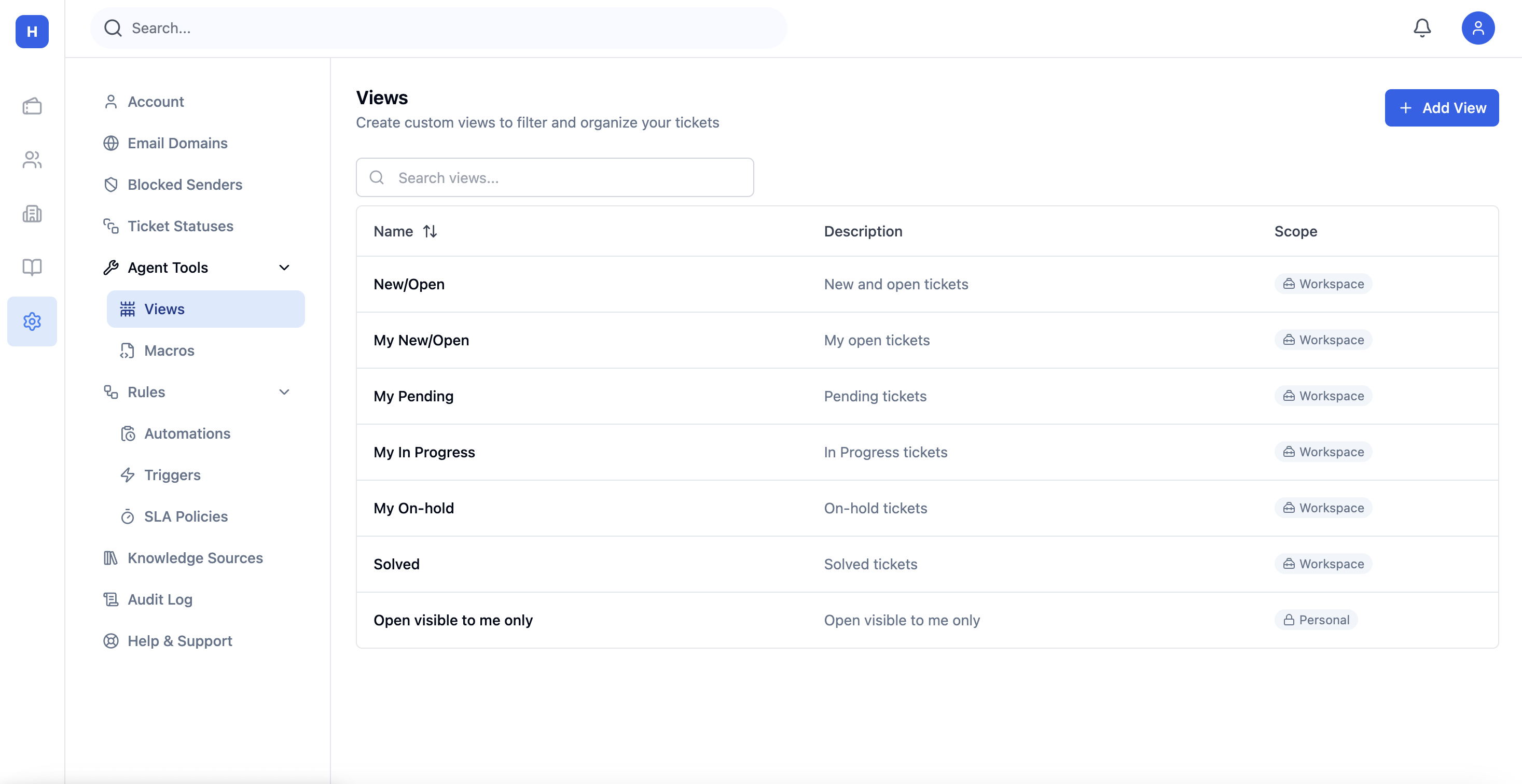This screenshot has height=784, width=1522.
Task: Open the contacts section in the sidebar rail
Action: [31, 159]
